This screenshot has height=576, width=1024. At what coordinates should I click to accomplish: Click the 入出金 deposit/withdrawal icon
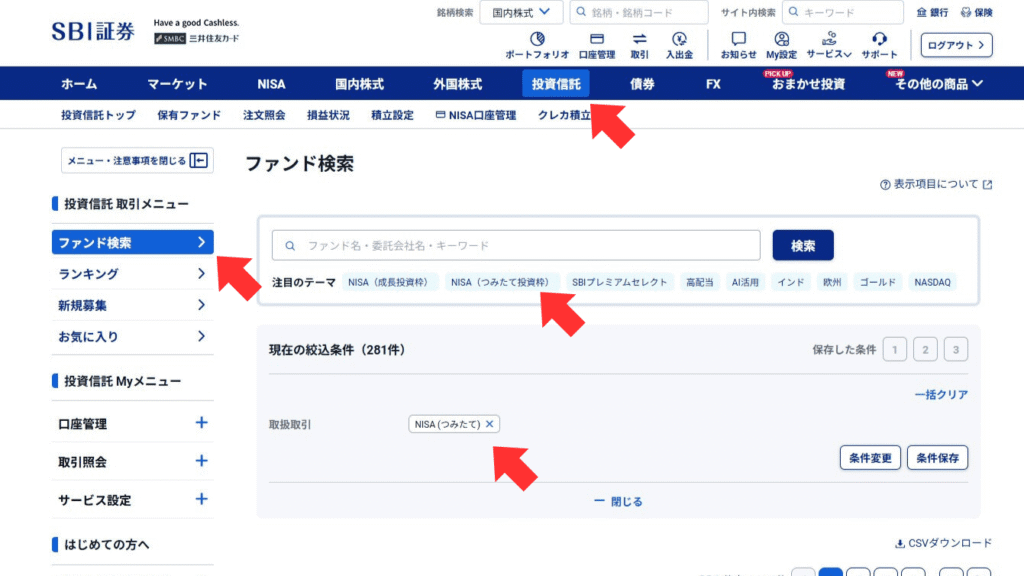[681, 45]
